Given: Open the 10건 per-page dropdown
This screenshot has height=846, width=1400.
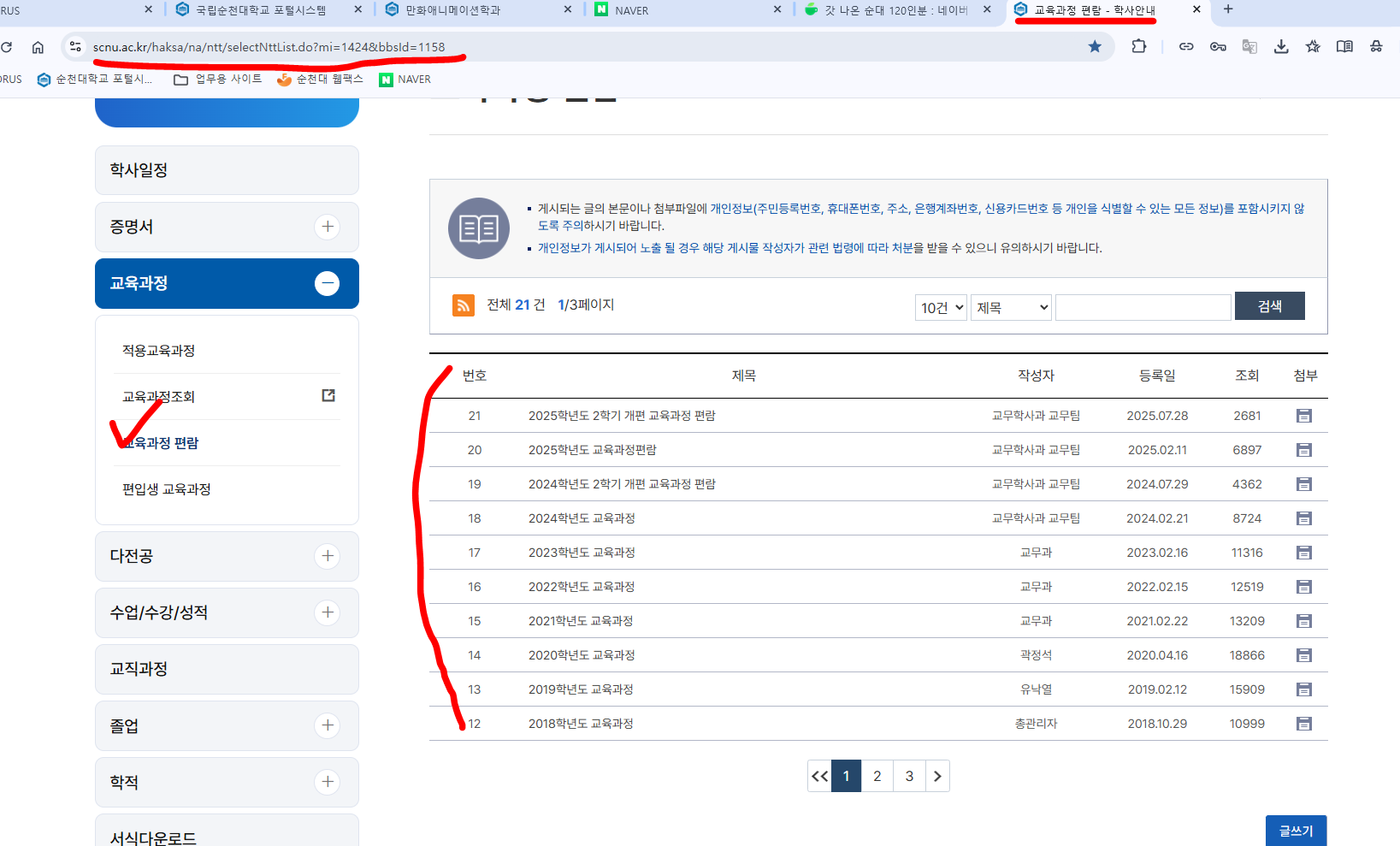Looking at the screenshot, I should click(941, 307).
